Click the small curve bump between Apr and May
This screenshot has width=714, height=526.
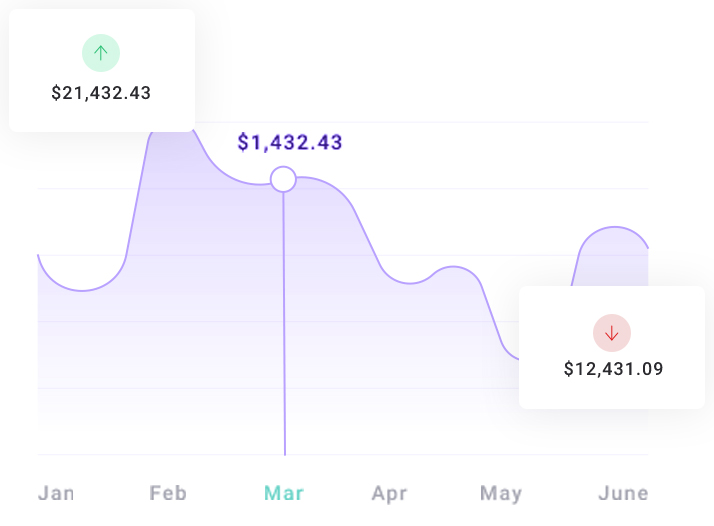455,267
